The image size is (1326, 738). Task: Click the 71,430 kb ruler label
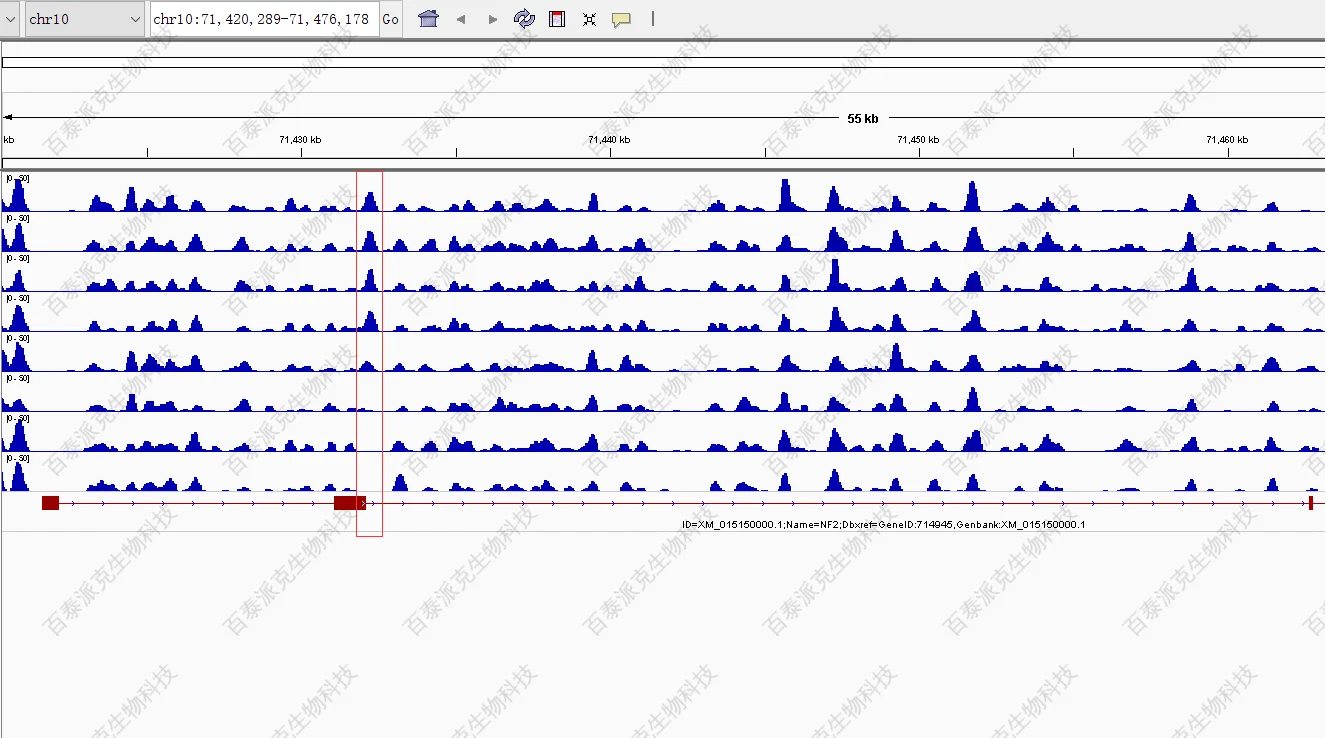click(301, 140)
